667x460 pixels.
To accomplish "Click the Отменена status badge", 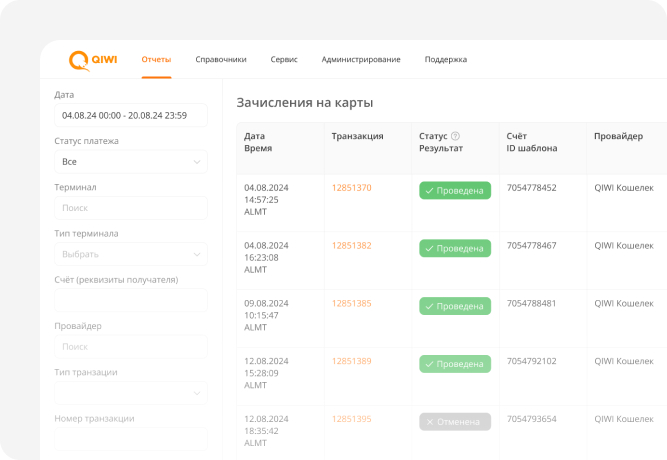I will click(455, 422).
